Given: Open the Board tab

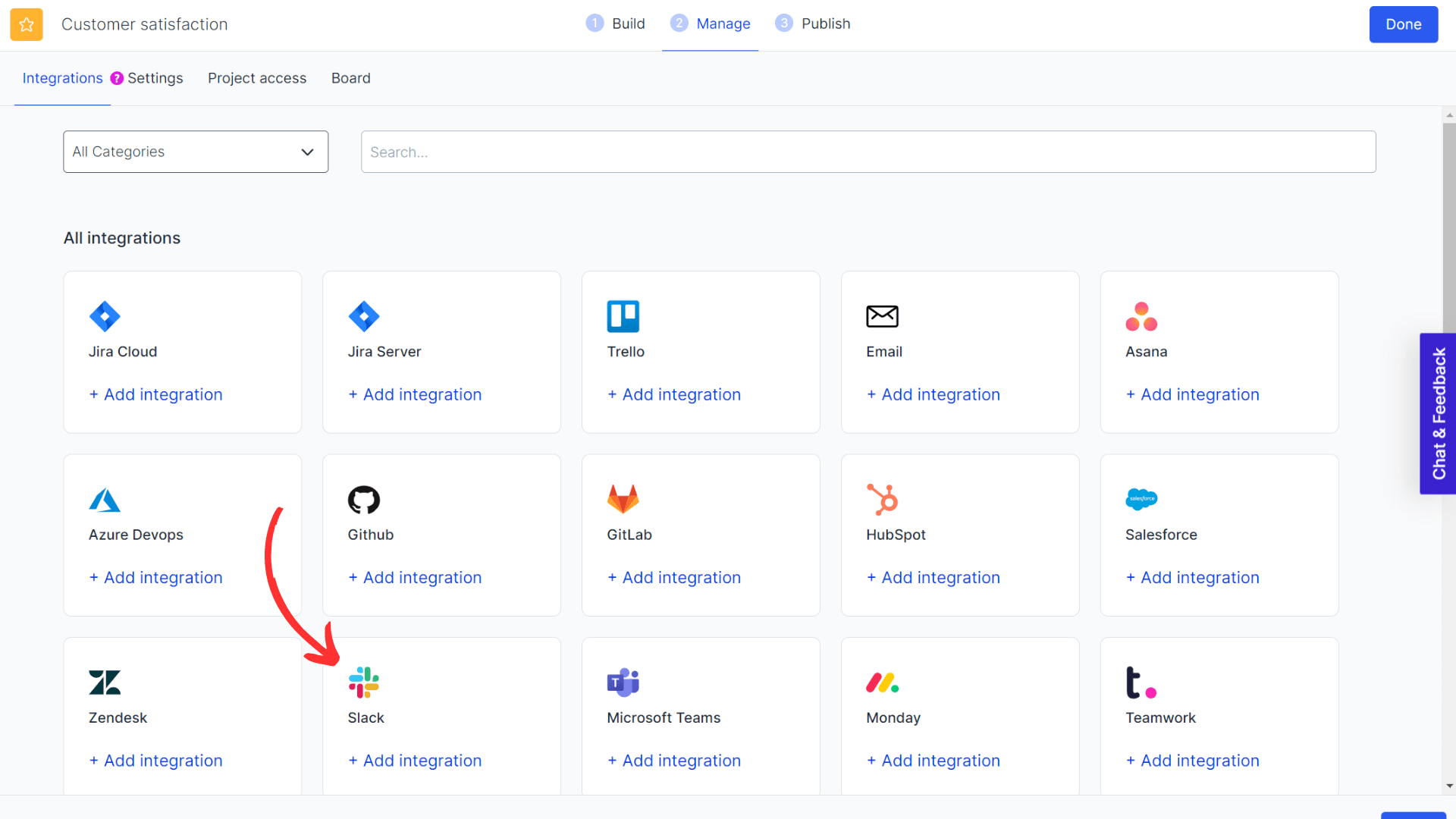Looking at the screenshot, I should click(350, 78).
